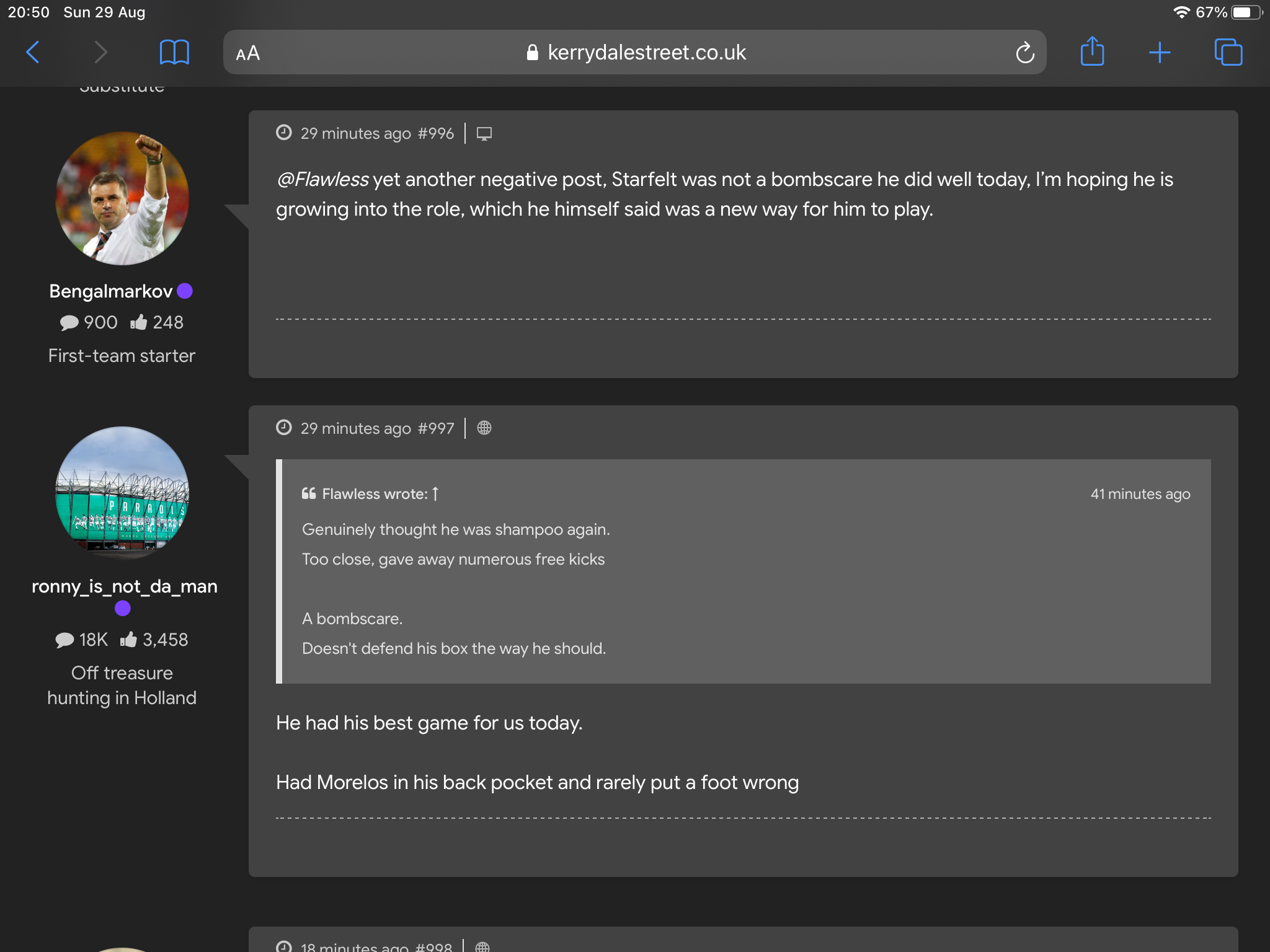Tap the Safari forward arrow
1270x952 pixels.
click(x=100, y=52)
